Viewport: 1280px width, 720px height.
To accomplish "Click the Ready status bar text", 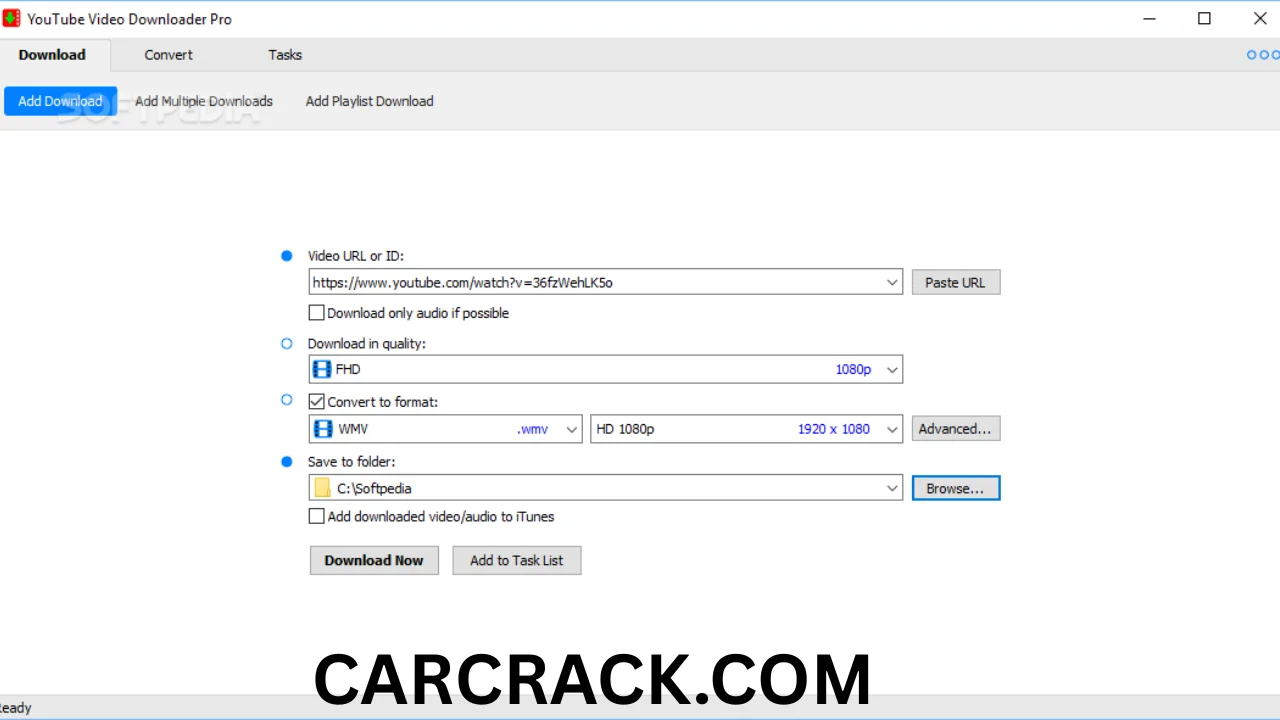I will (15, 708).
